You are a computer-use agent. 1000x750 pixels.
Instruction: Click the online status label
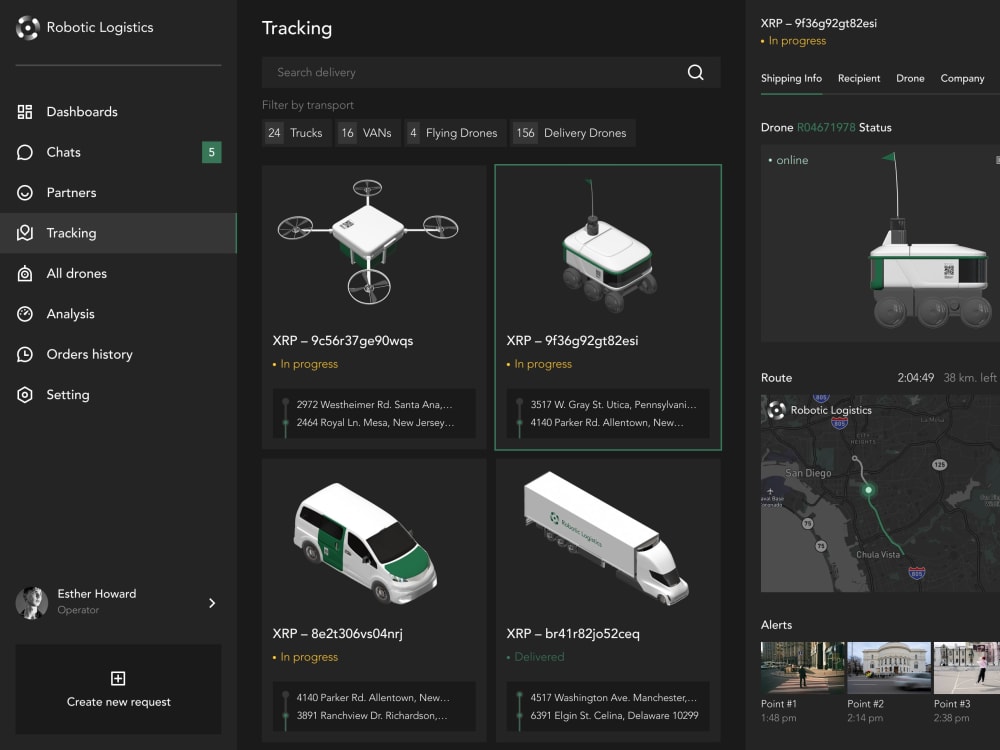coord(792,160)
